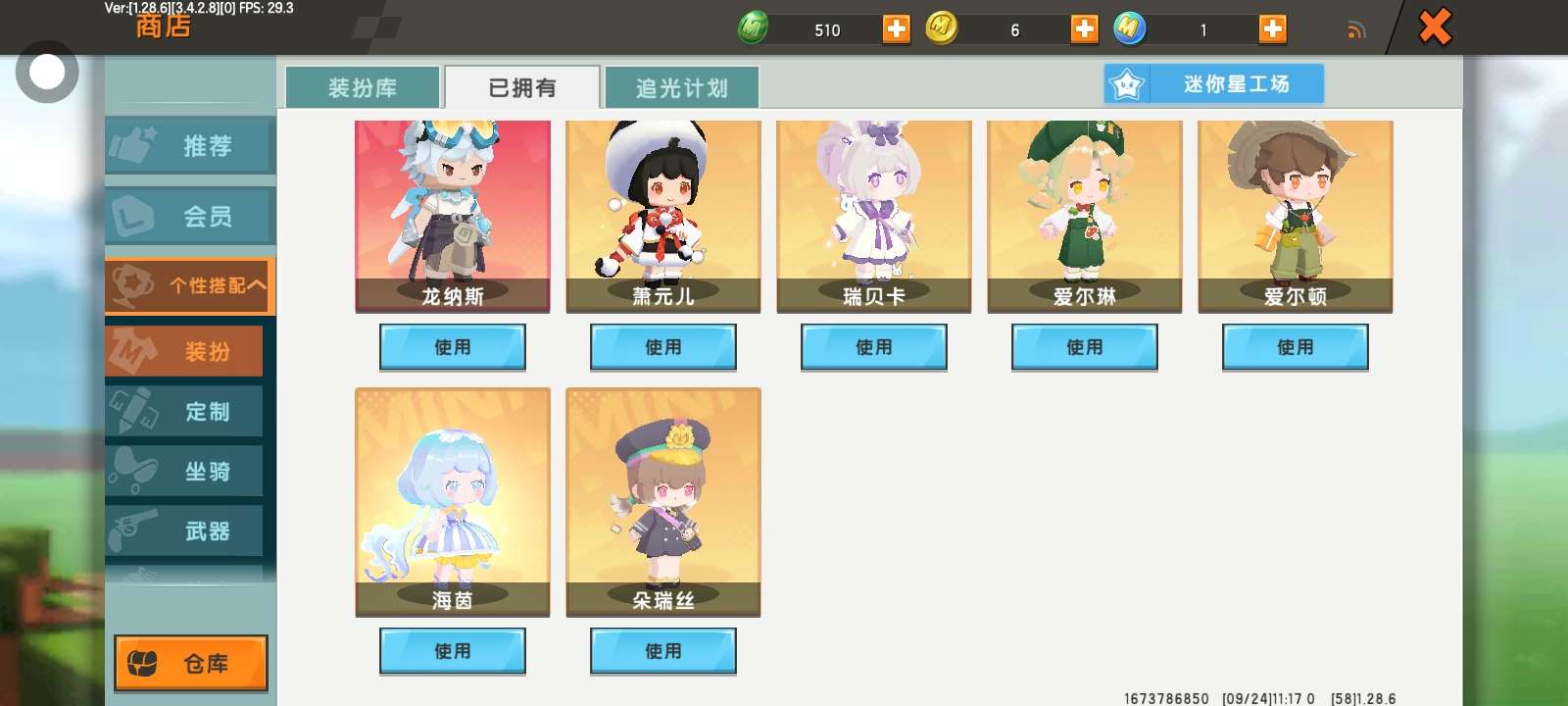
Task: Close the shop with orange X
Action: pos(1435,26)
